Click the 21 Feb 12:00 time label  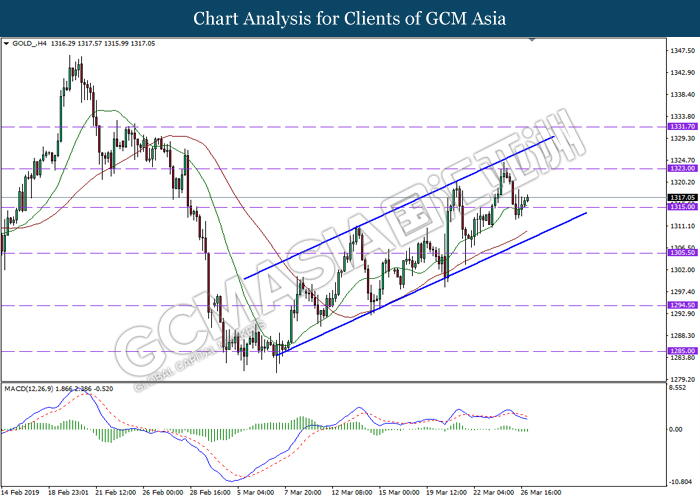pos(116,493)
